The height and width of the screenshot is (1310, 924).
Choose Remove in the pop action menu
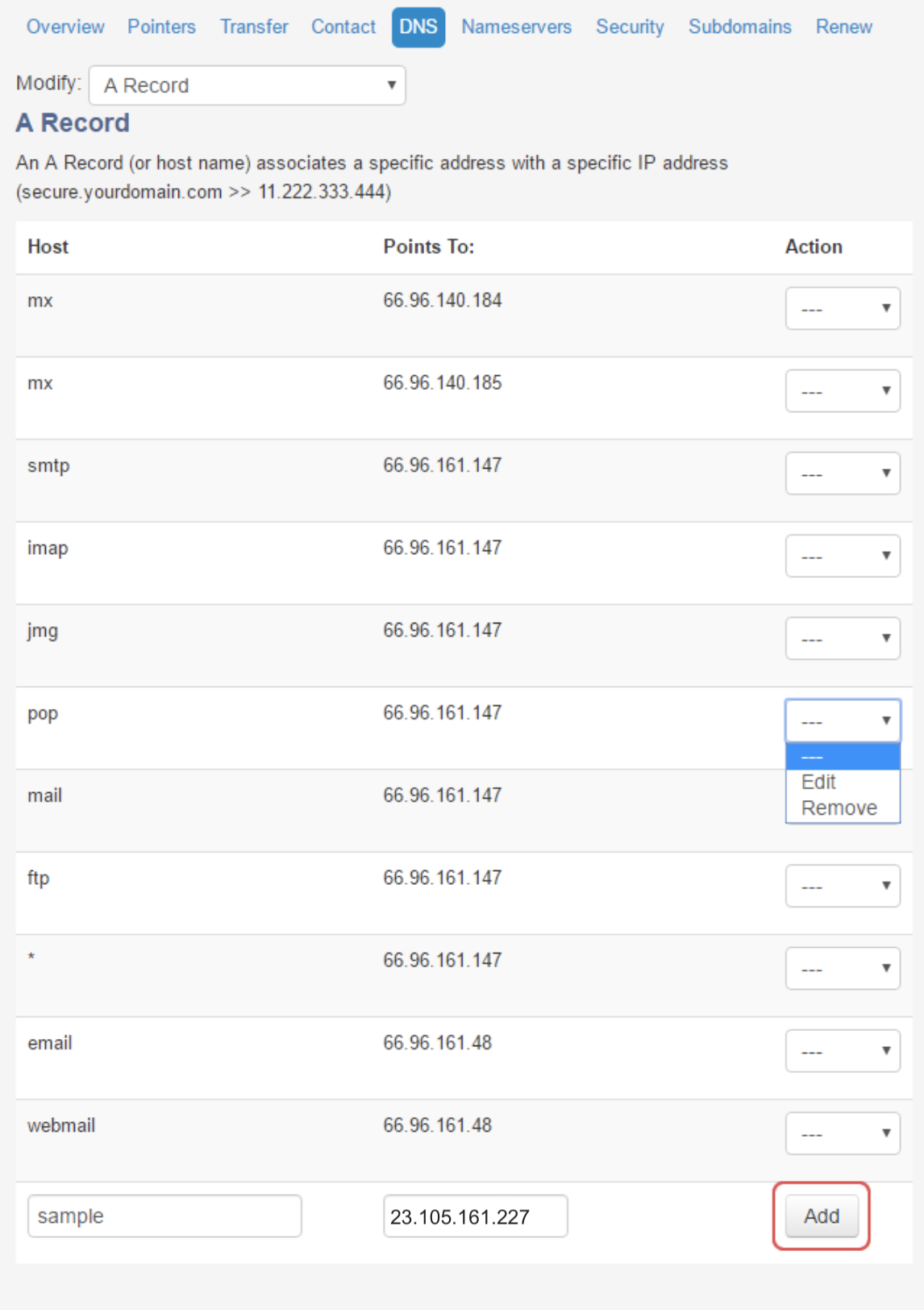[x=839, y=807]
